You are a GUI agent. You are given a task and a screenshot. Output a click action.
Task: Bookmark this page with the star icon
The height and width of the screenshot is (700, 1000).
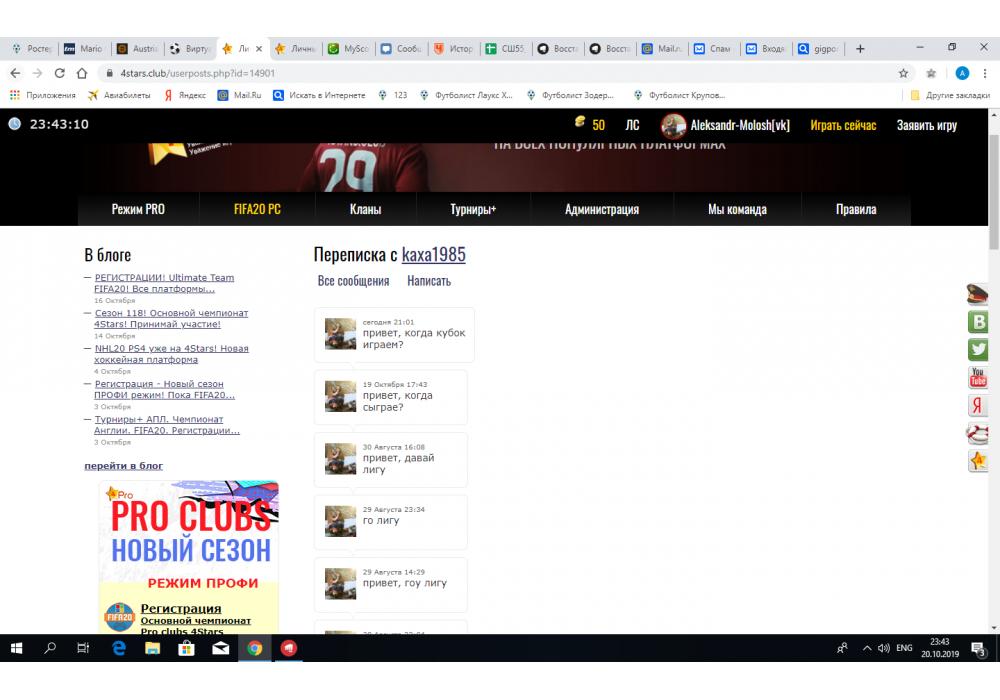(903, 73)
